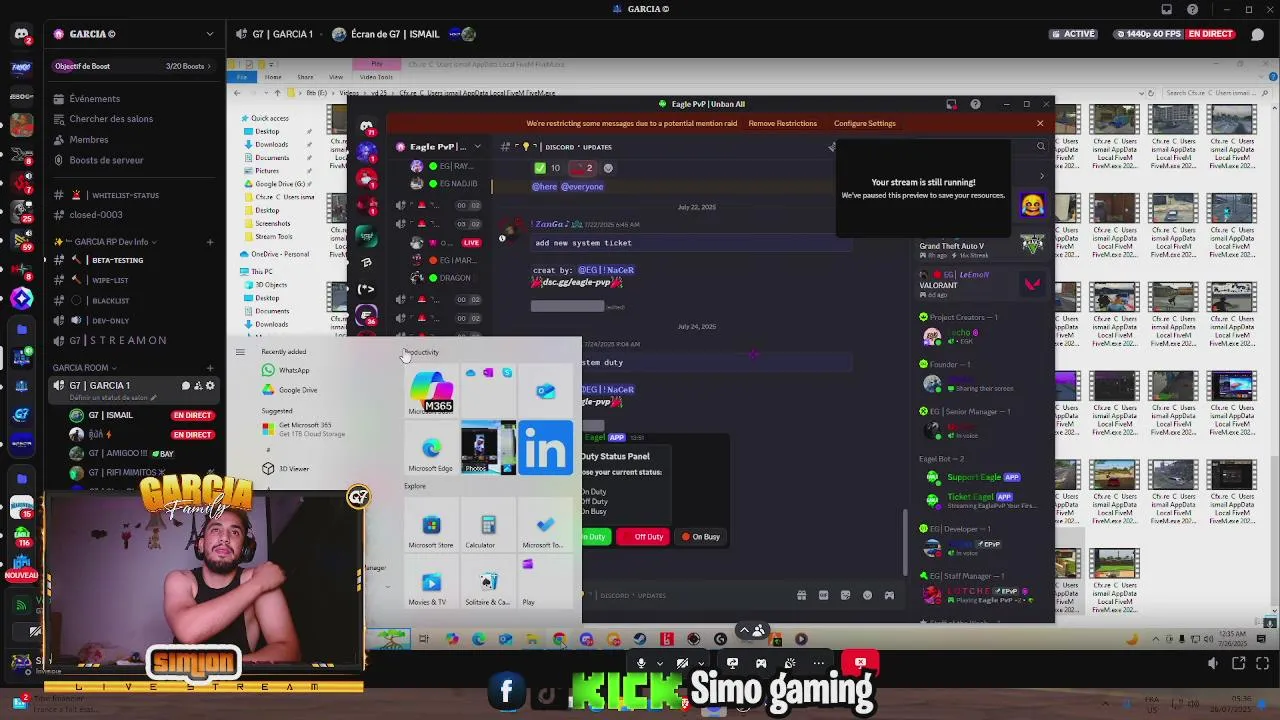Screen dimensions: 1280x720
Task: Toggle the red reaction showing count 2
Action: 582,168
